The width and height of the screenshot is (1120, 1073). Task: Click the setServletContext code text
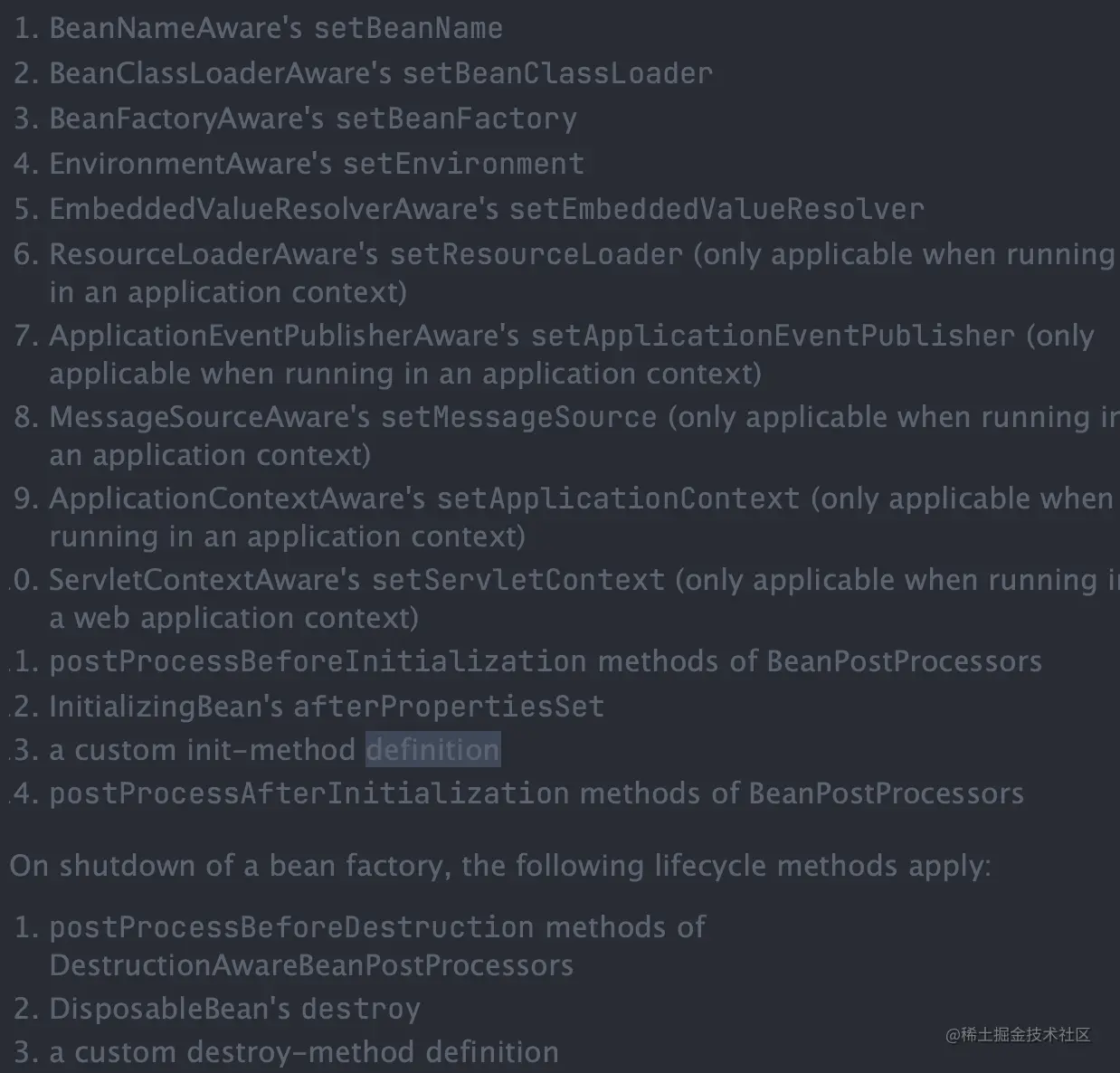click(518, 580)
